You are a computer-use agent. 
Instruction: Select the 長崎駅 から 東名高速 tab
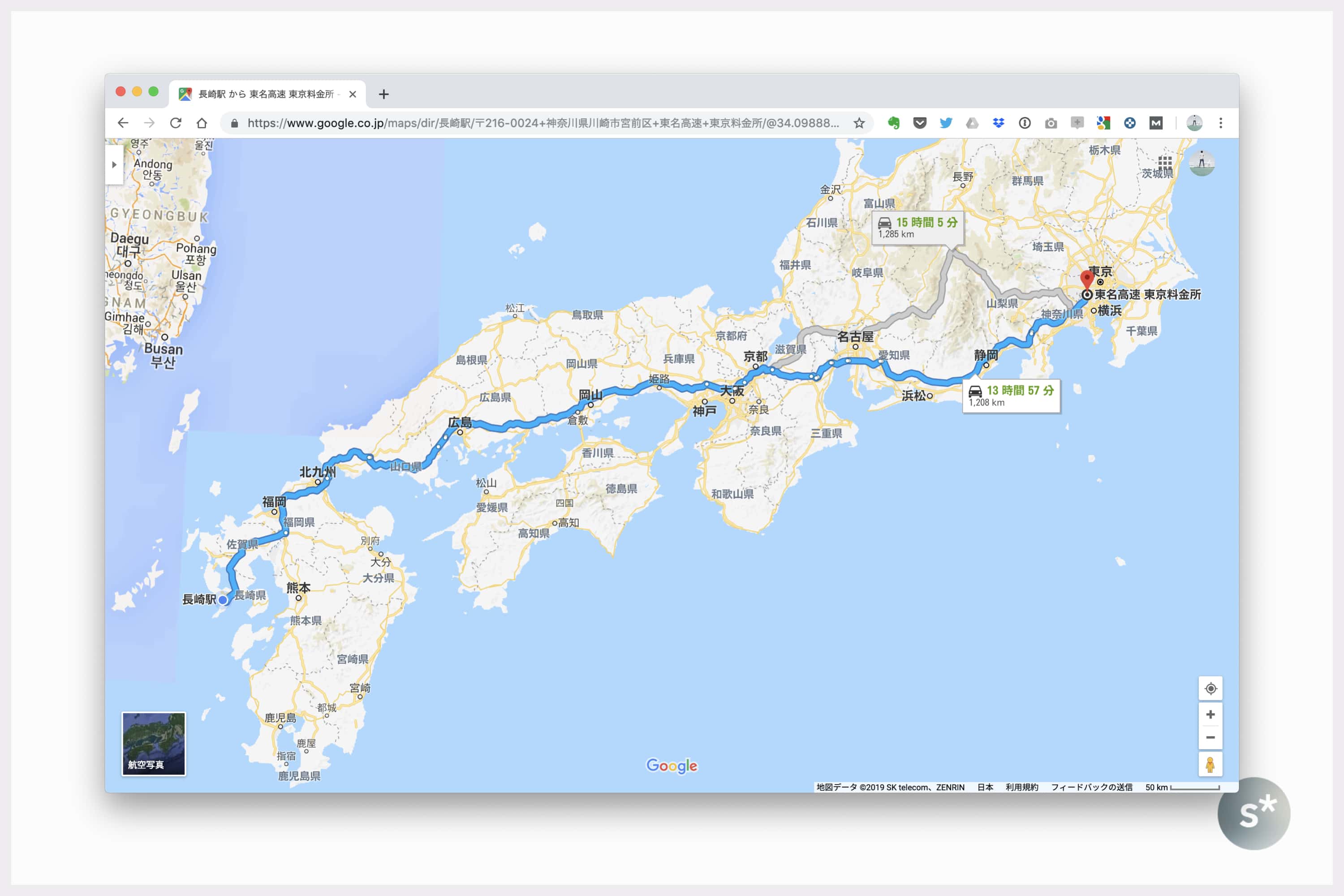(266, 94)
